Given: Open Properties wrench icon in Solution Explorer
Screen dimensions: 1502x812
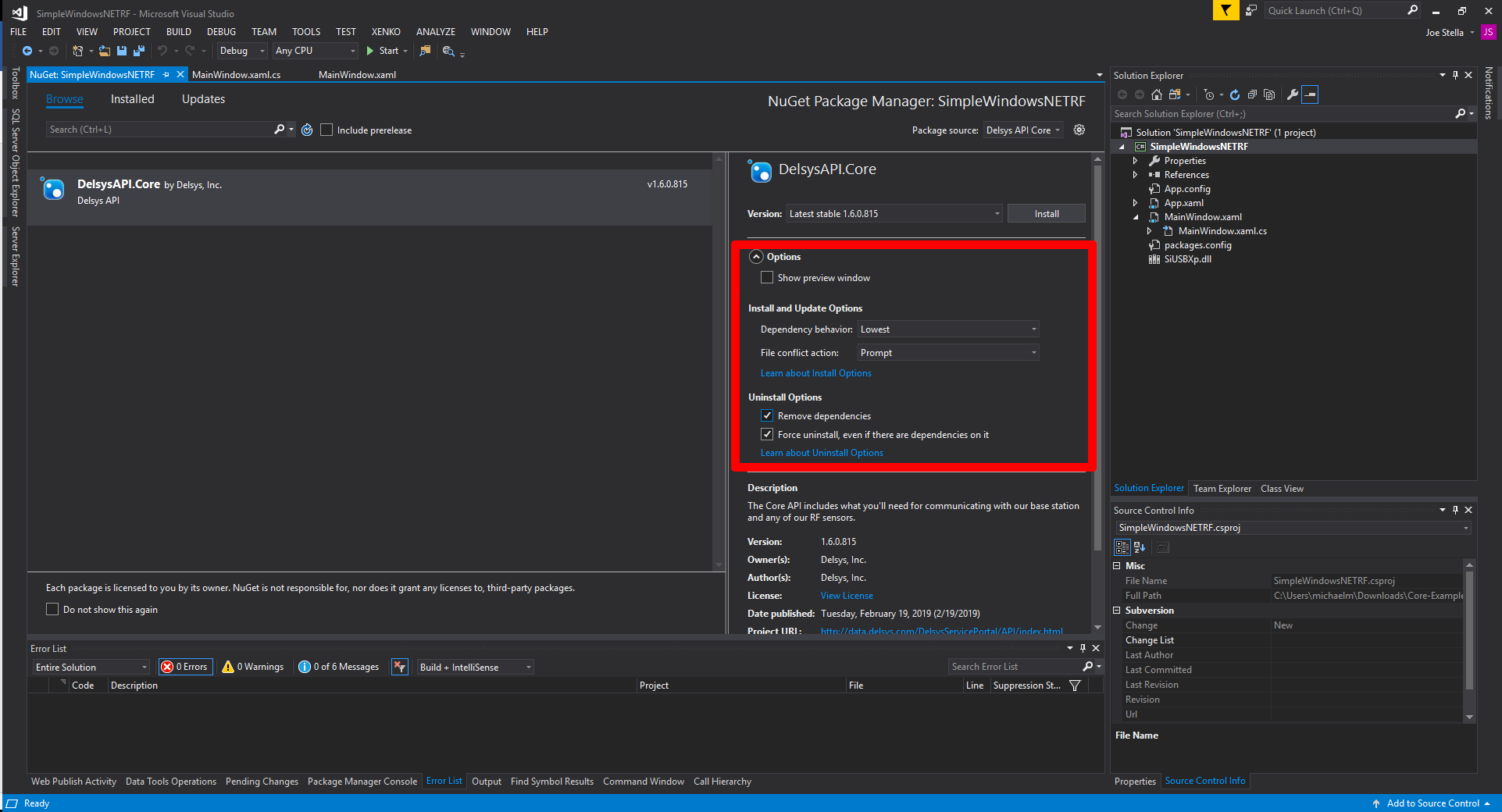Looking at the screenshot, I should [x=1293, y=94].
